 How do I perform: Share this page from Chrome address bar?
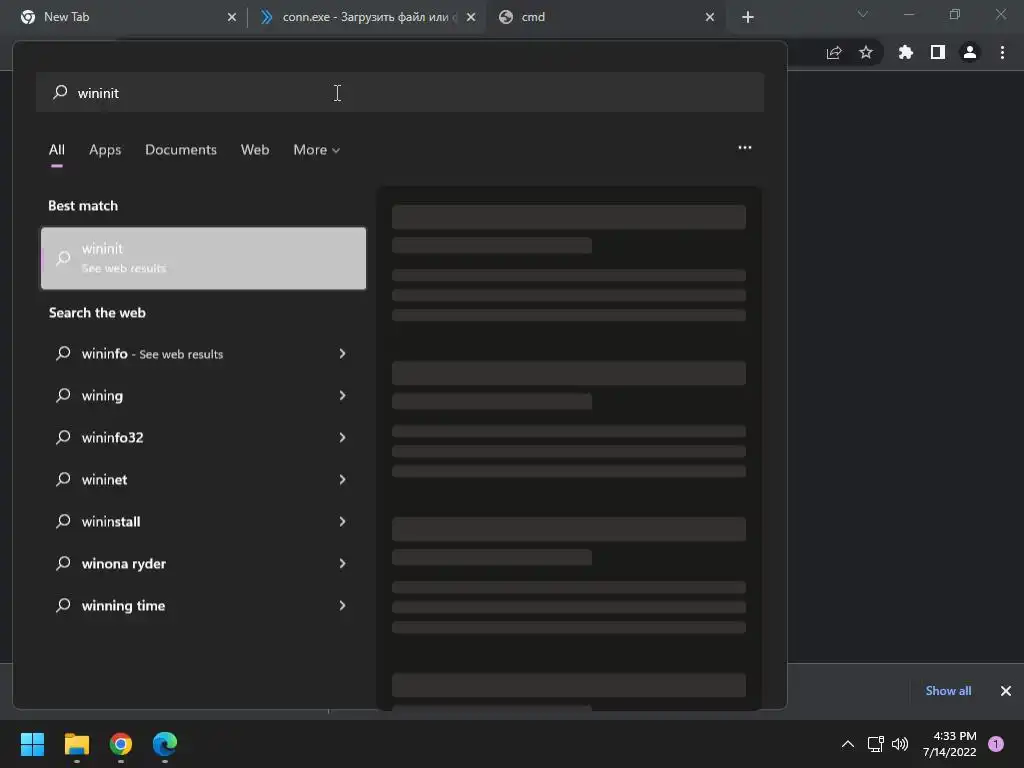834,52
